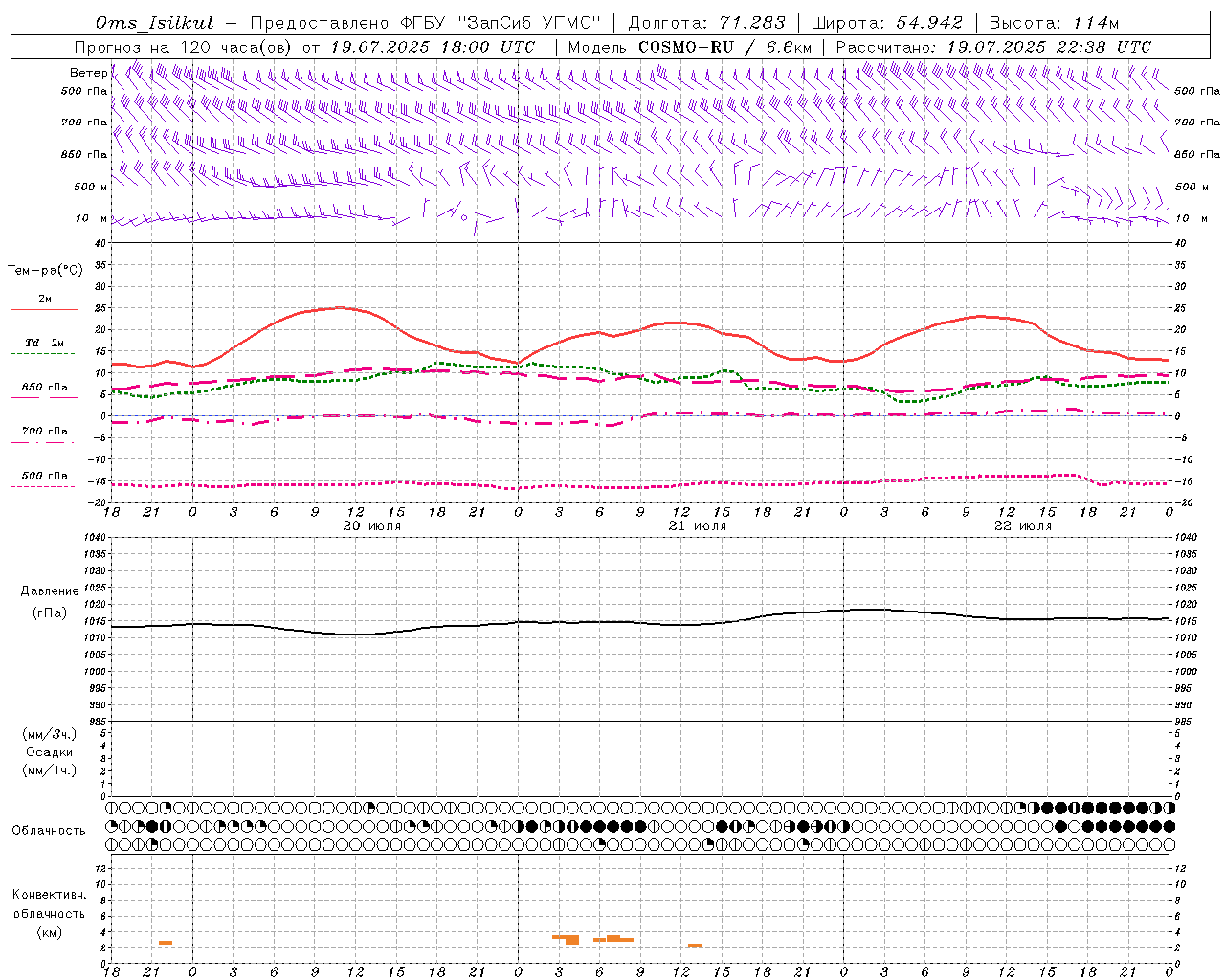Click the station name Oms_Isilkul
Viewport: 1225px width, 980px height.
click(x=154, y=23)
